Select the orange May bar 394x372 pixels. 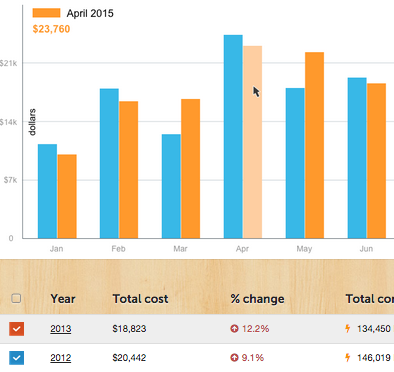tap(315, 145)
